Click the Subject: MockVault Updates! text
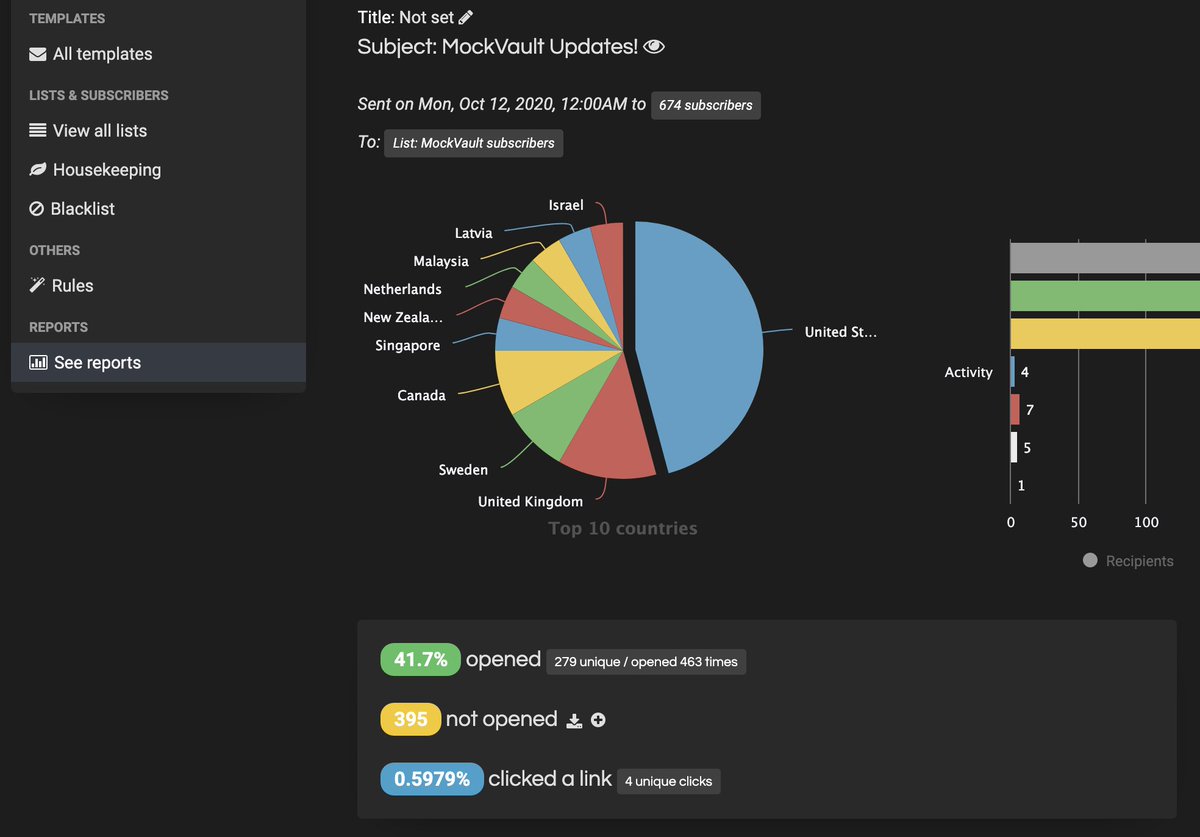 [498, 47]
